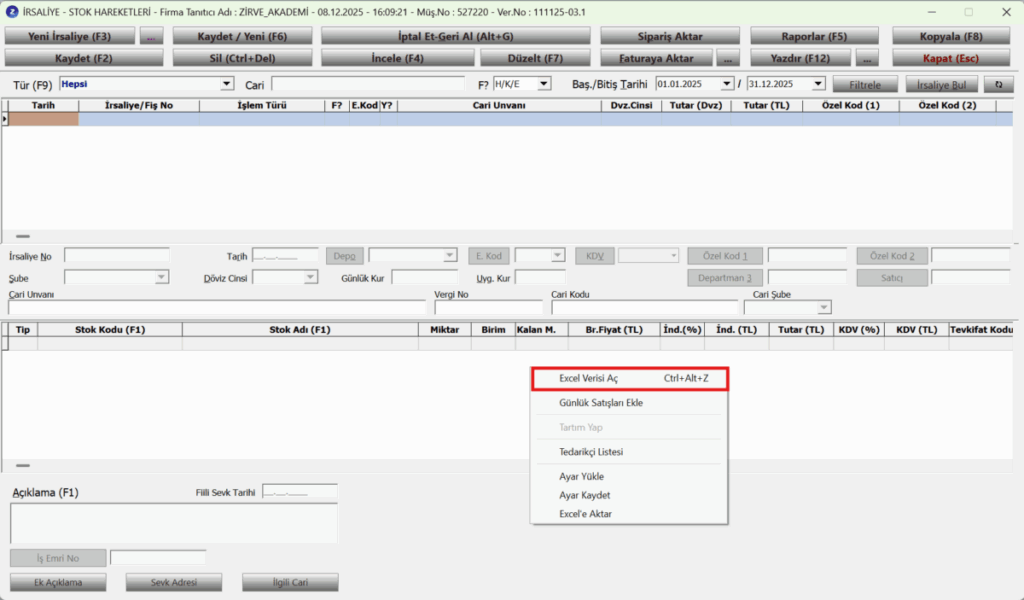The image size is (1024, 600).
Task: Click Kaydet / Yeni (F6) button
Action: pos(242,36)
